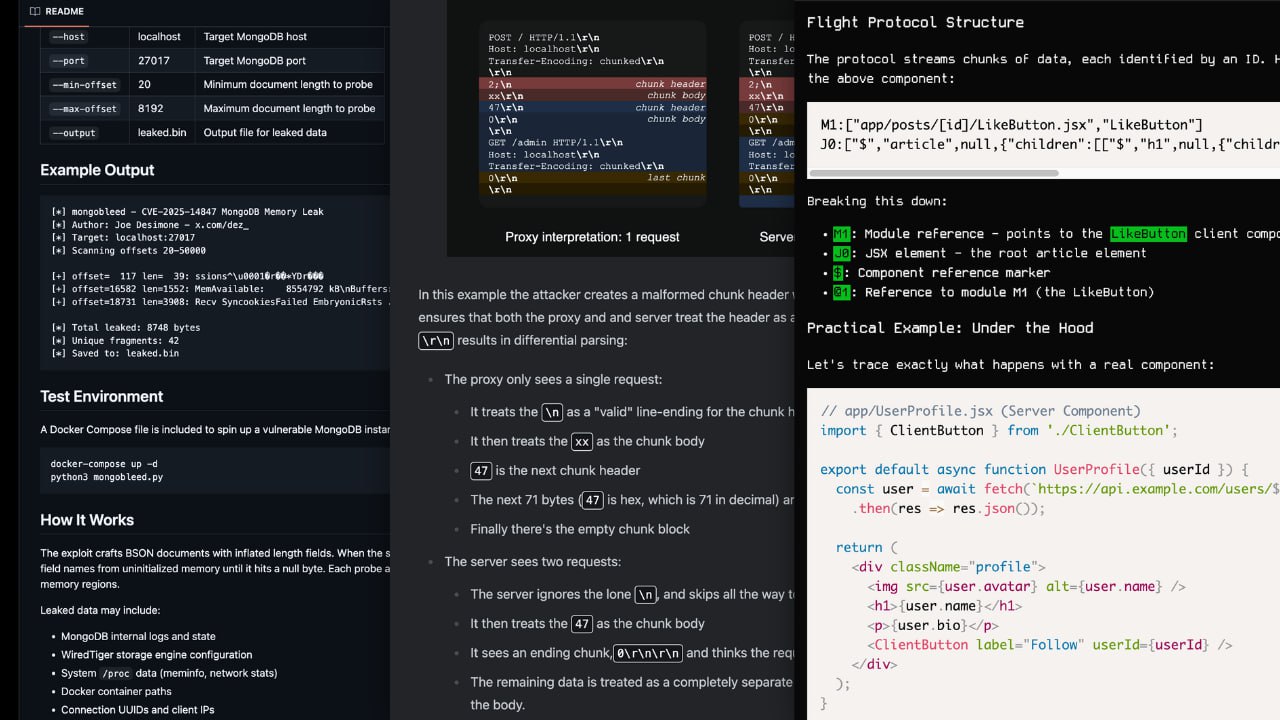The height and width of the screenshot is (720, 1280).
Task: Click the highlighted M1 marker in bullet list
Action: 841,234
